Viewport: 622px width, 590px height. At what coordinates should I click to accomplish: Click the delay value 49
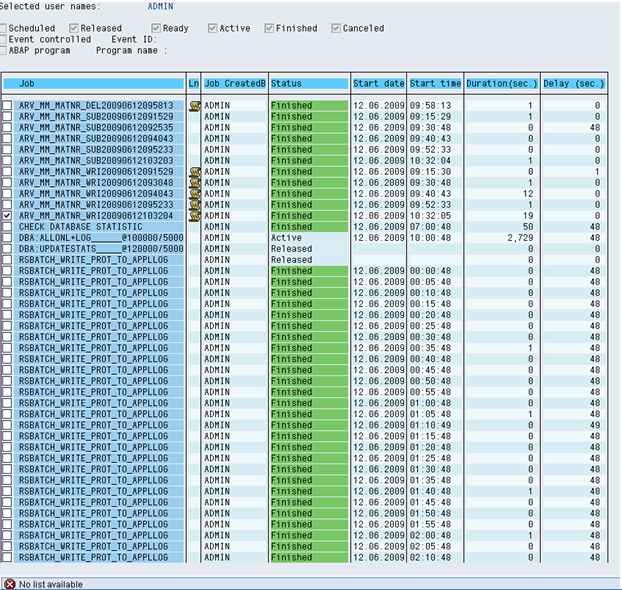click(x=595, y=425)
